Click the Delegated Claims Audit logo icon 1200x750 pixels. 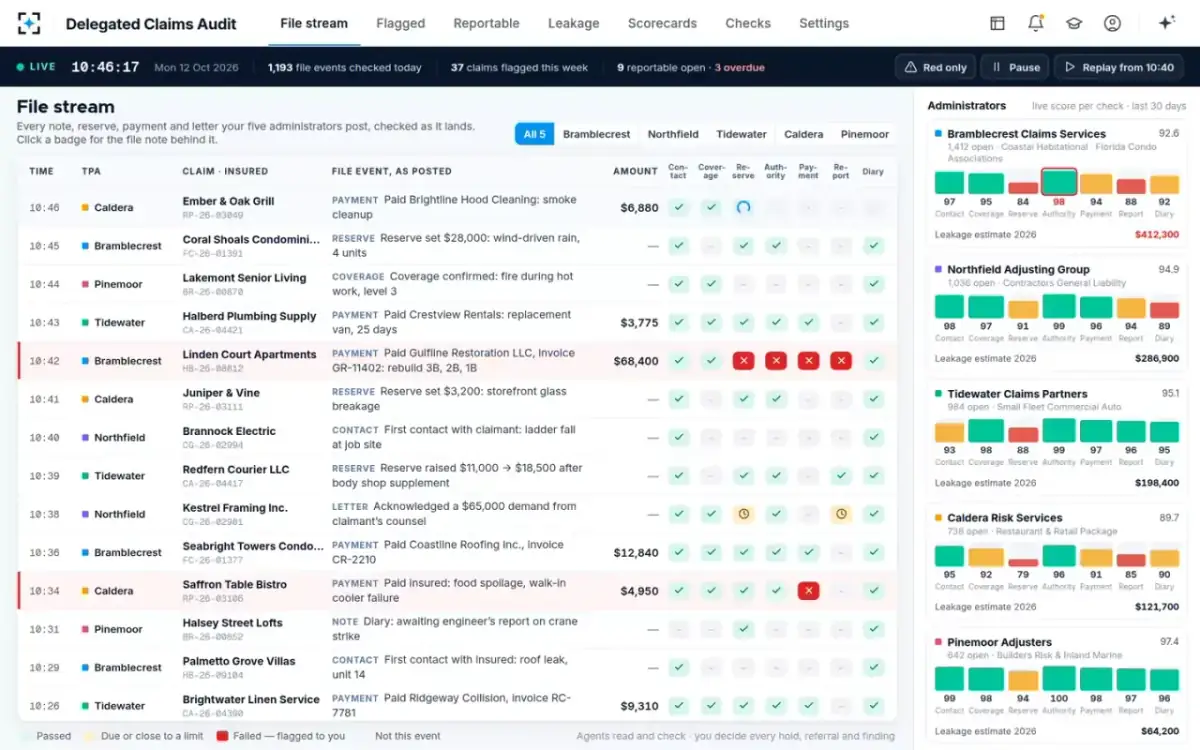point(29,23)
